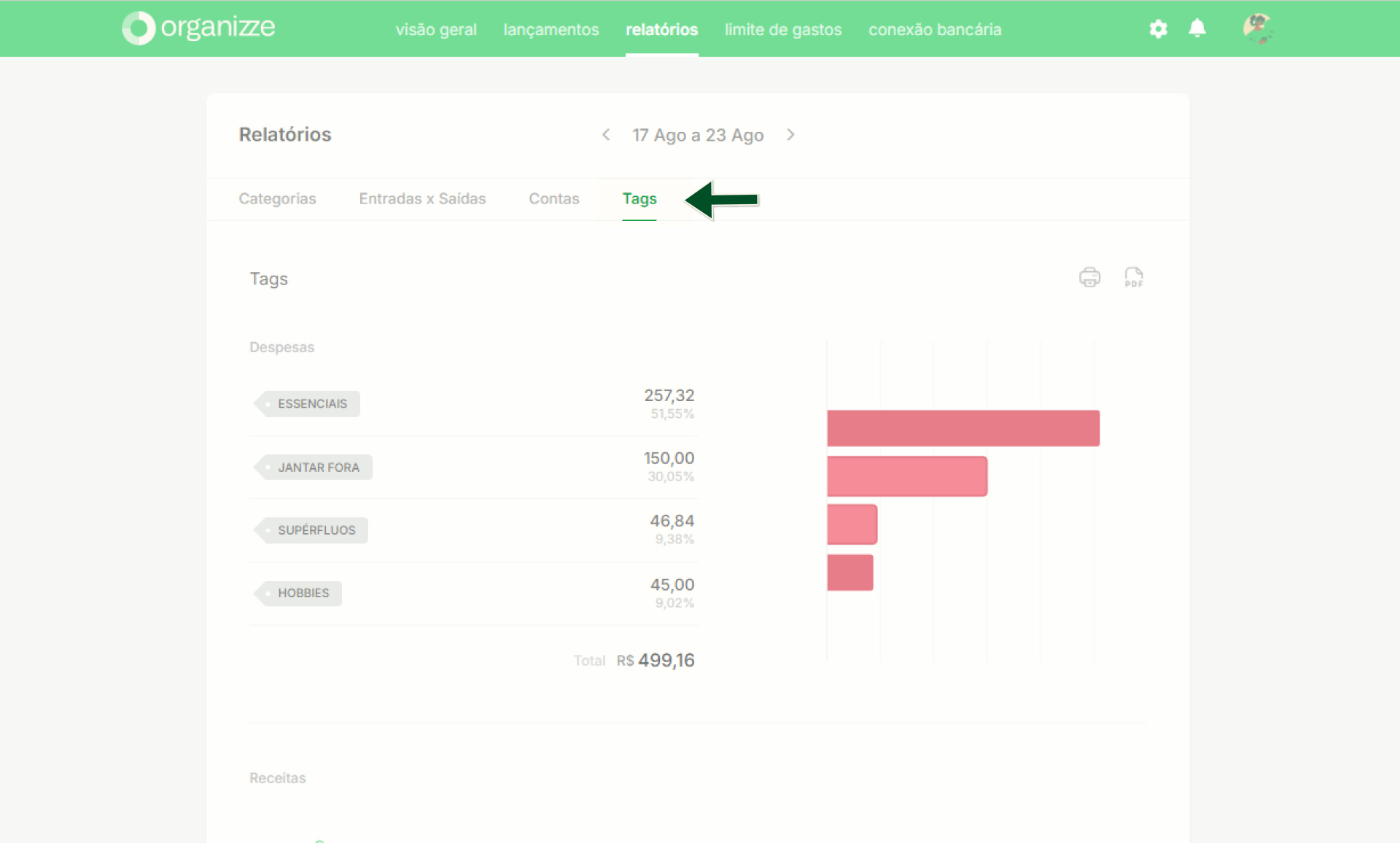
Task: Print the Tags report
Action: point(1089,278)
